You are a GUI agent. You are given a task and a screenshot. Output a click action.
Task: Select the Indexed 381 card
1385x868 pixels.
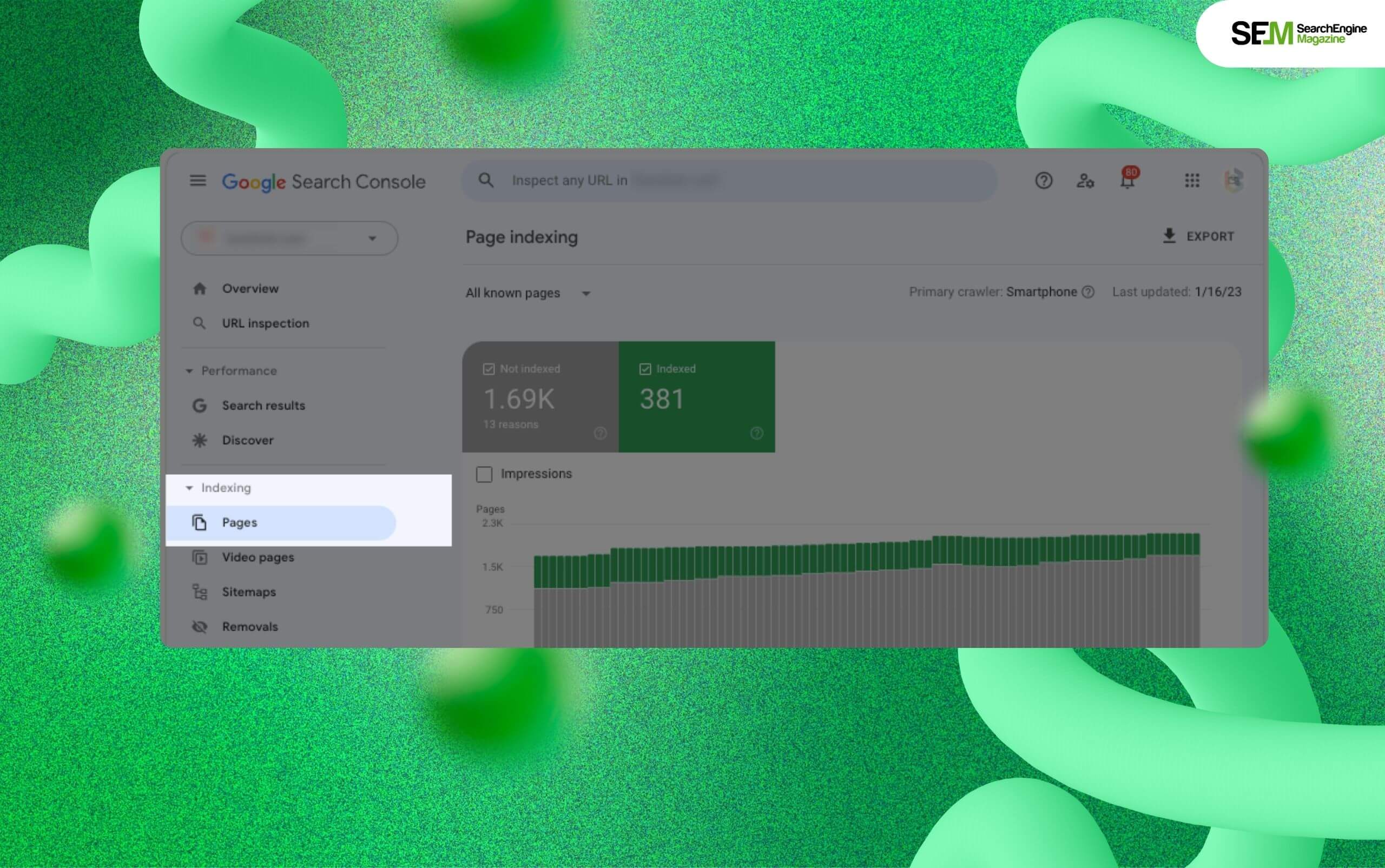(x=696, y=397)
